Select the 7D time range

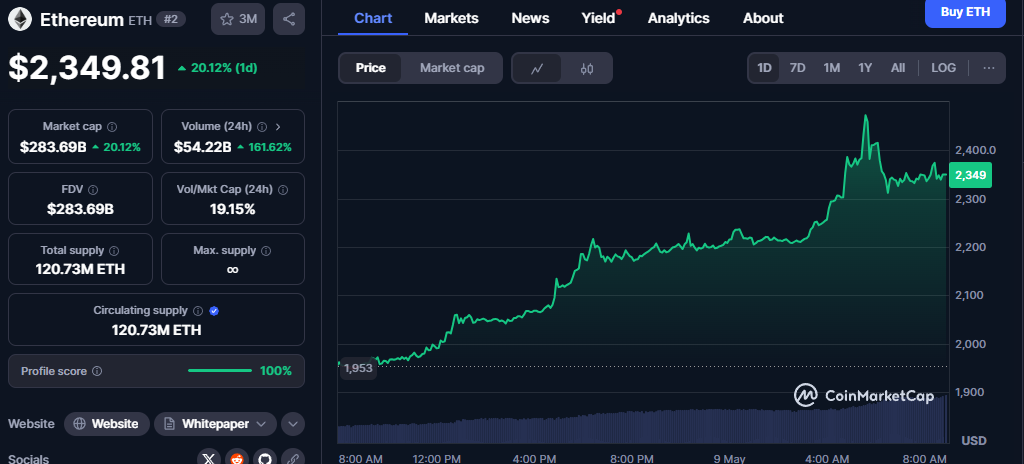tap(797, 68)
